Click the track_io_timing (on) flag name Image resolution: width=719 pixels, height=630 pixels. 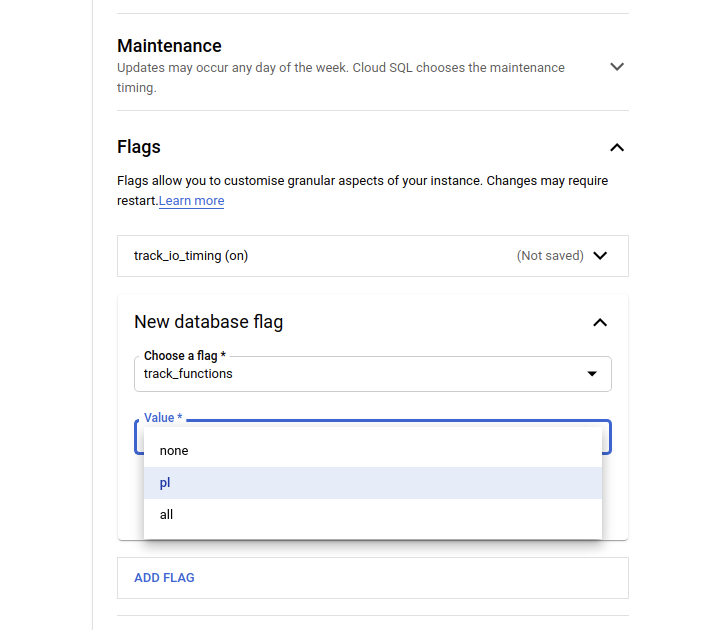[x=191, y=256]
